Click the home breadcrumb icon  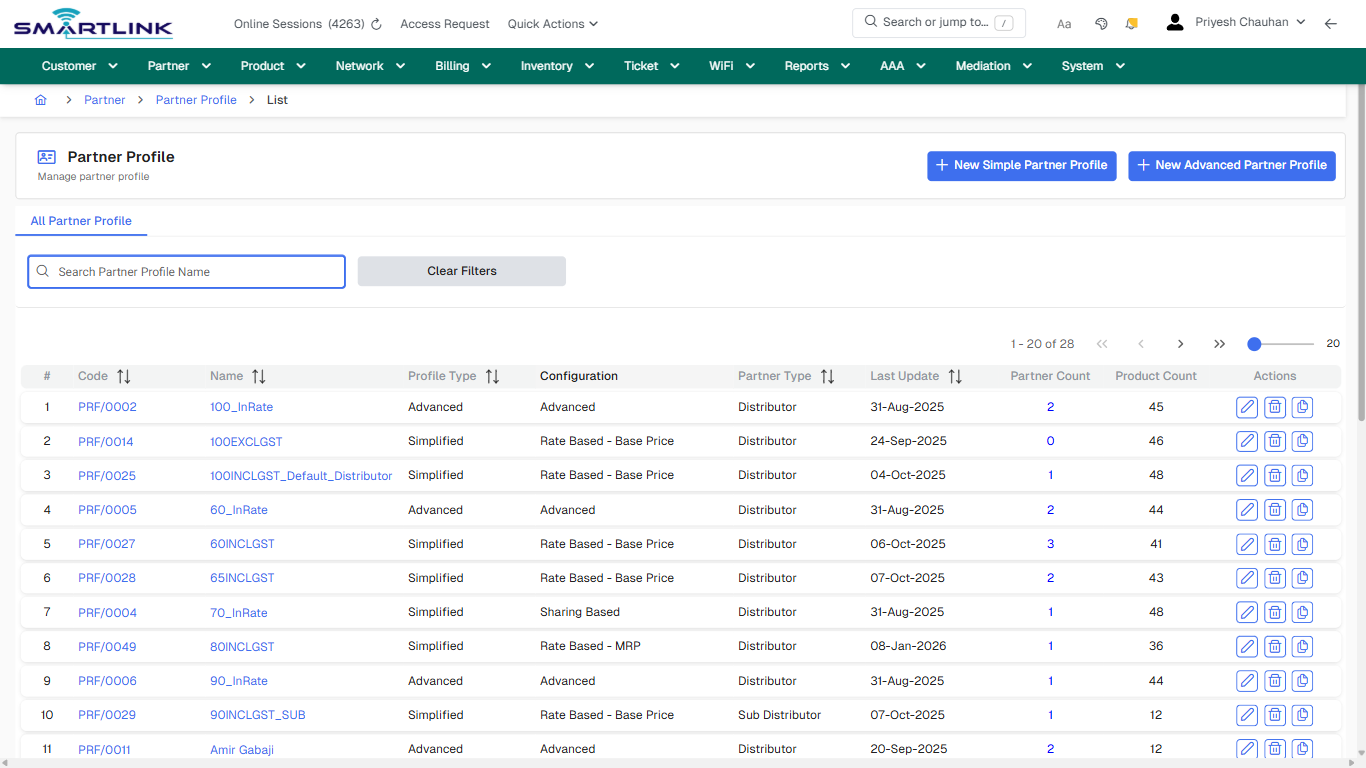(40, 100)
